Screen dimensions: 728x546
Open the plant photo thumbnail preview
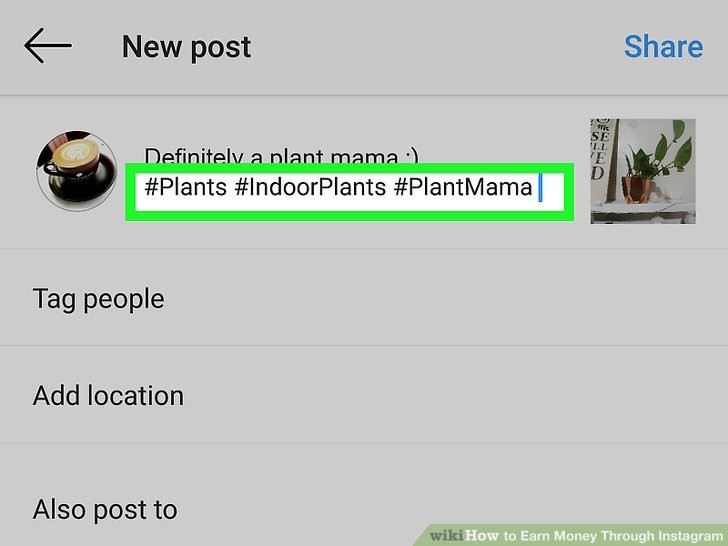[643, 171]
